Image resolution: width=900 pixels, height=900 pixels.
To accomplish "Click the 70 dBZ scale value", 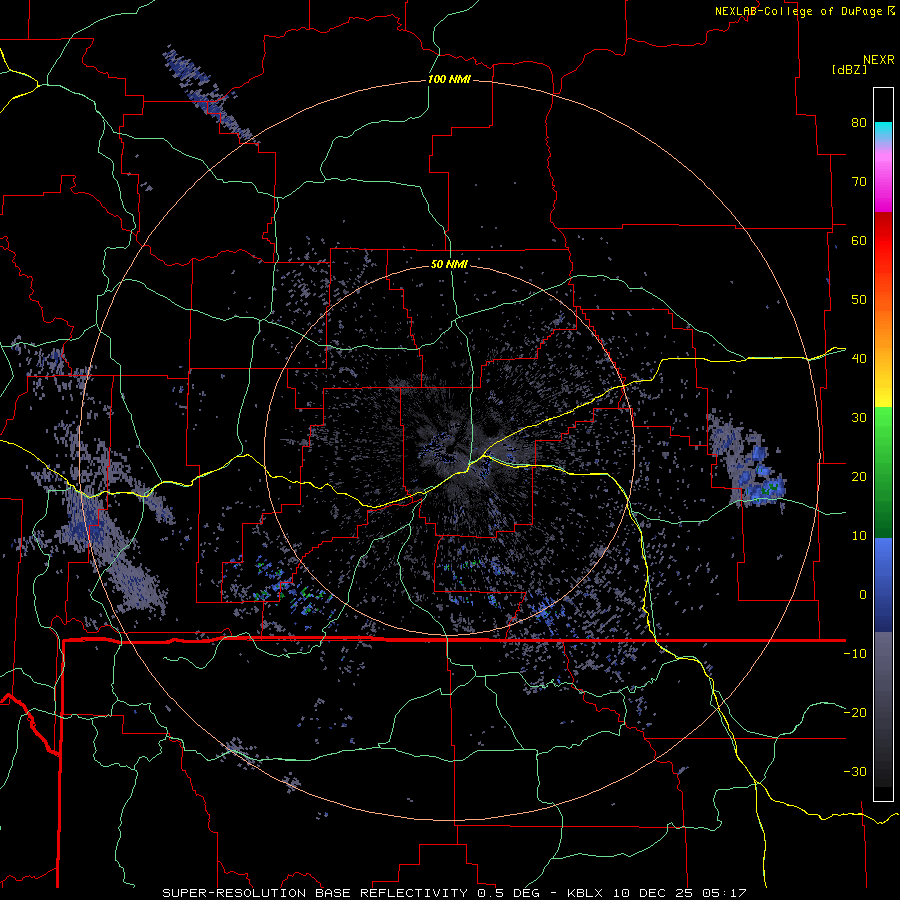I will coord(859,181).
